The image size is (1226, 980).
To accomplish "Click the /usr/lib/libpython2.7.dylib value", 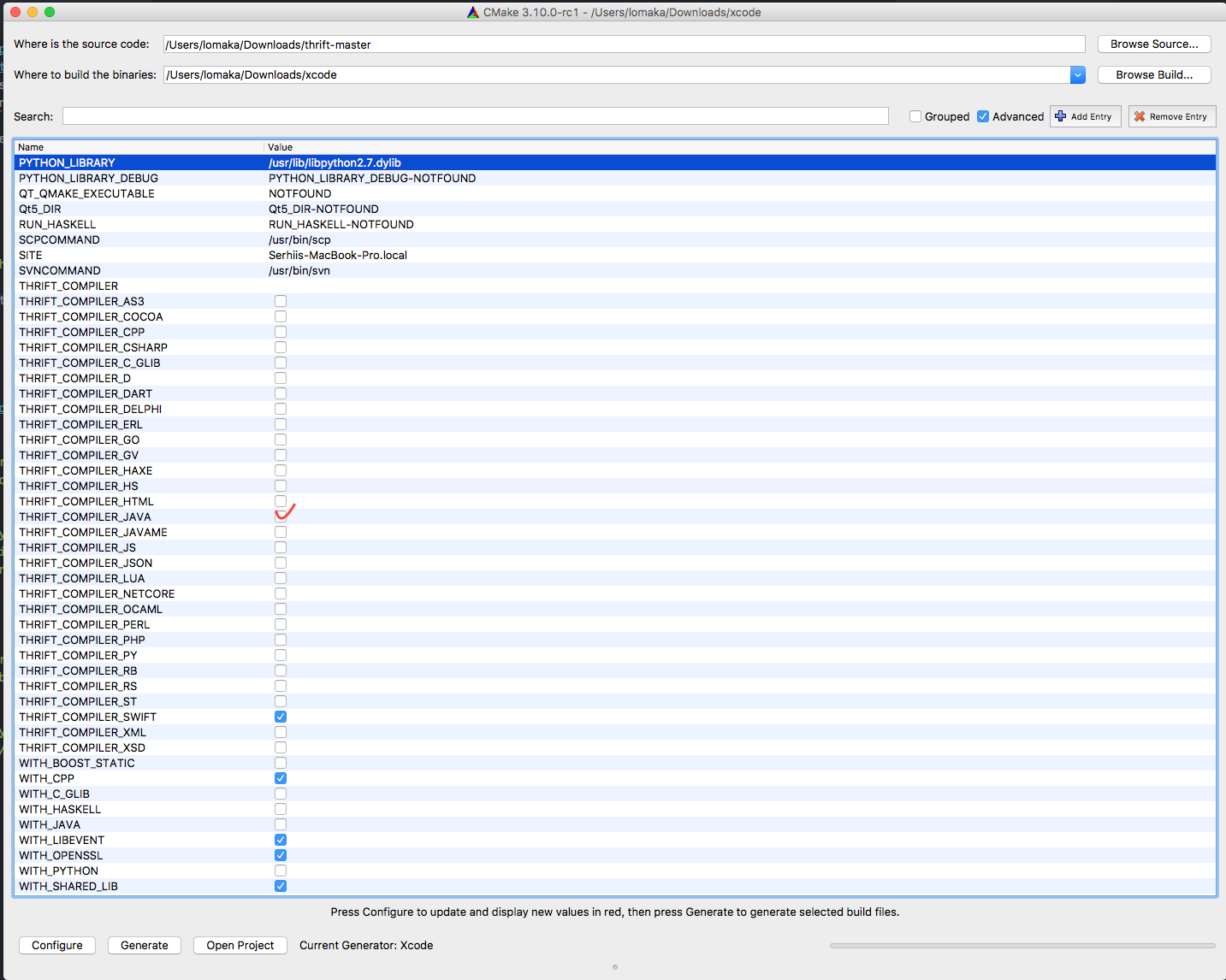I will [x=335, y=162].
